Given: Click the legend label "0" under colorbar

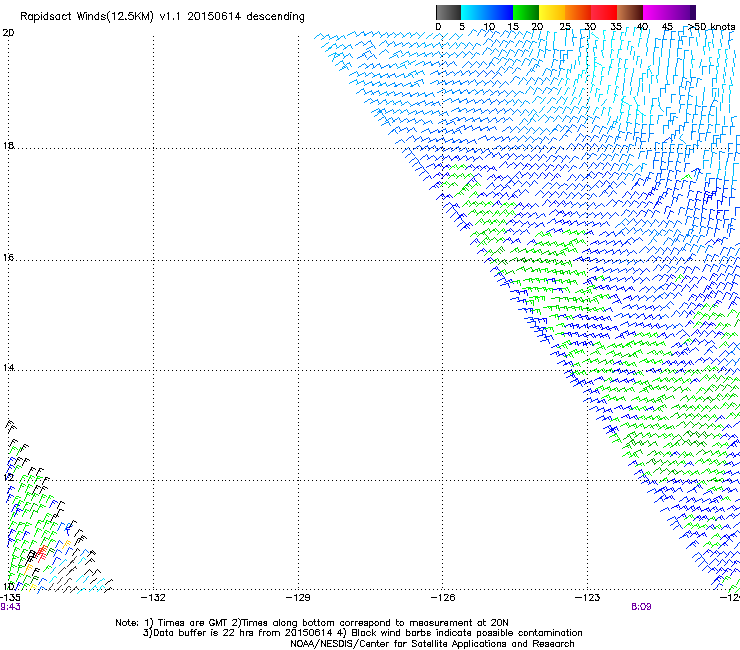Looking at the screenshot, I should (438, 27).
